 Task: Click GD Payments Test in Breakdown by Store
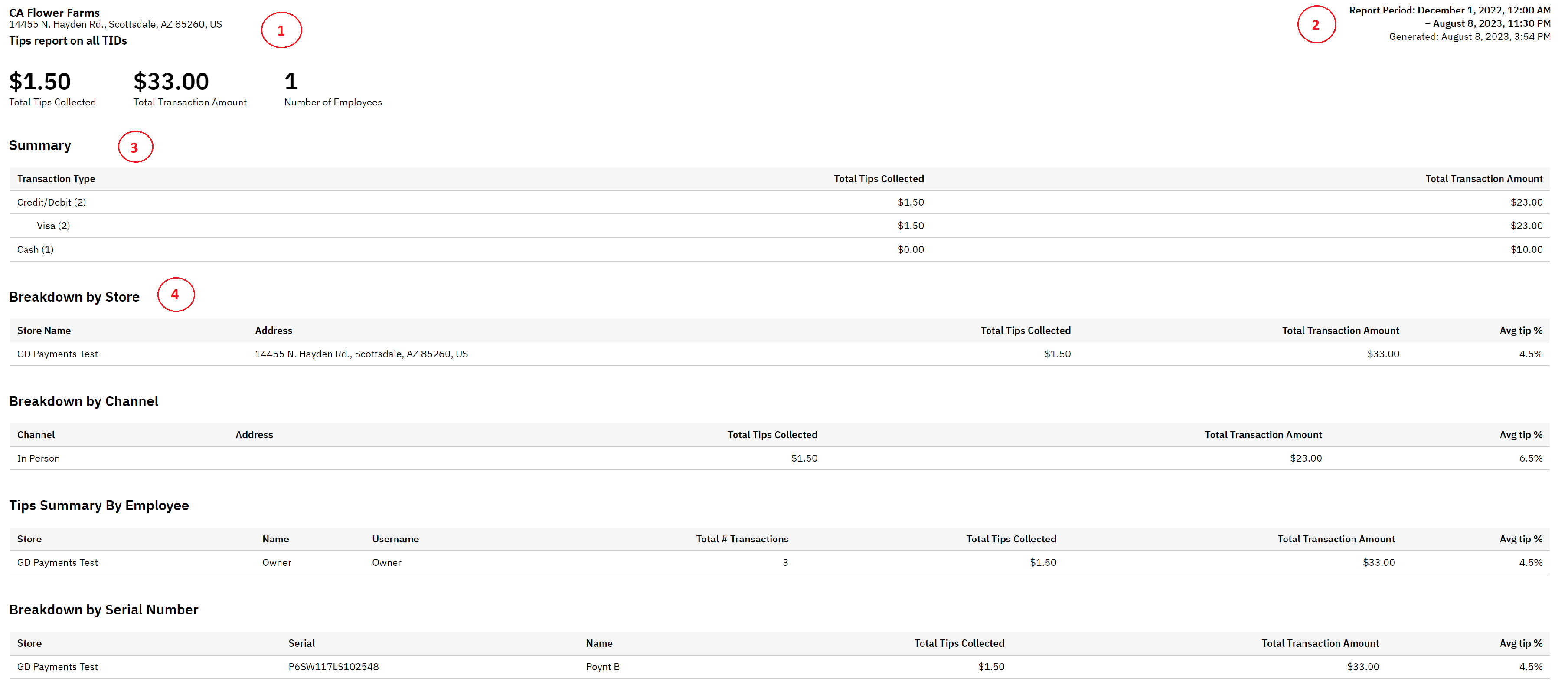tap(57, 354)
